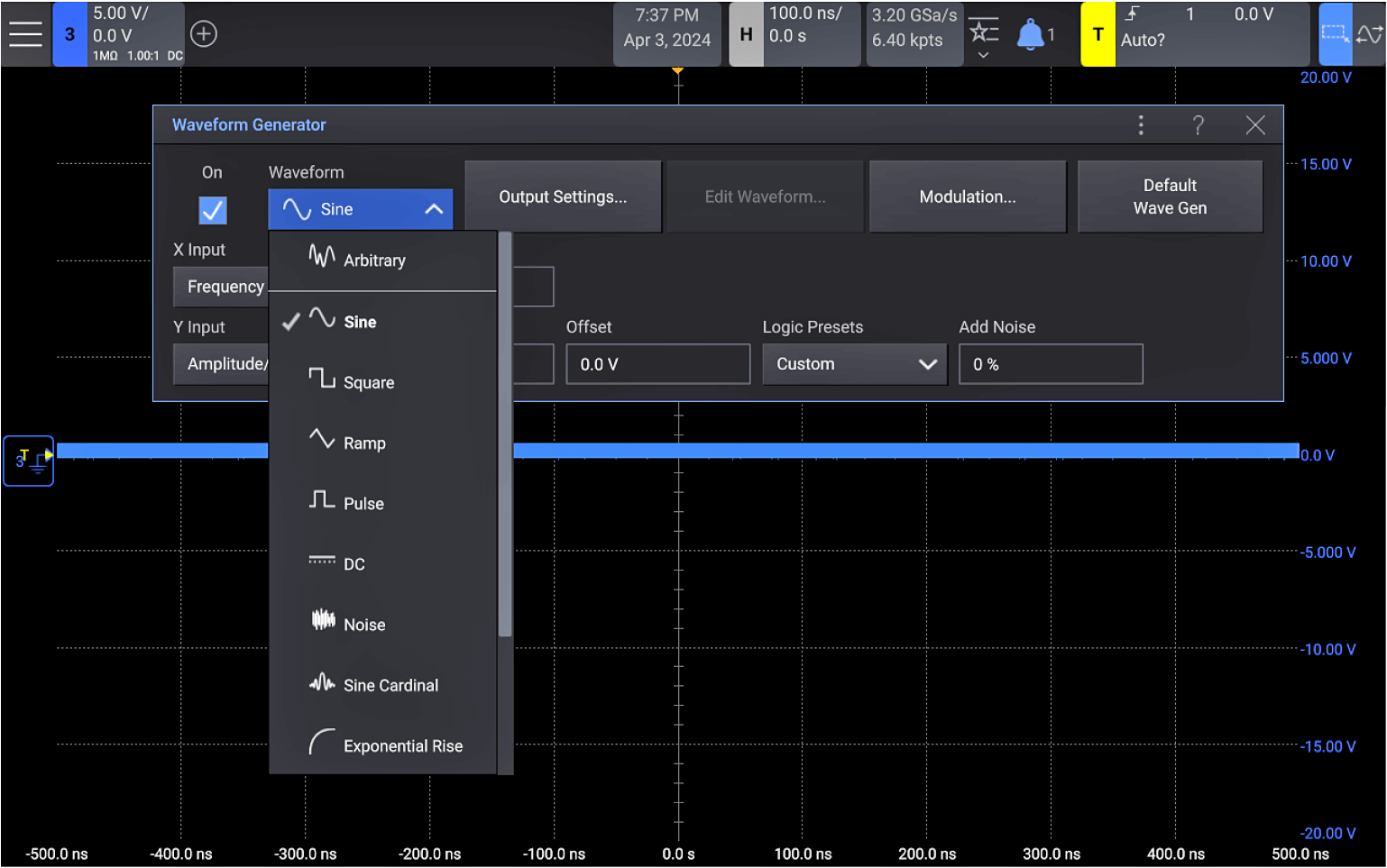Choose the Sine Cardinal waveform icon

click(x=322, y=682)
